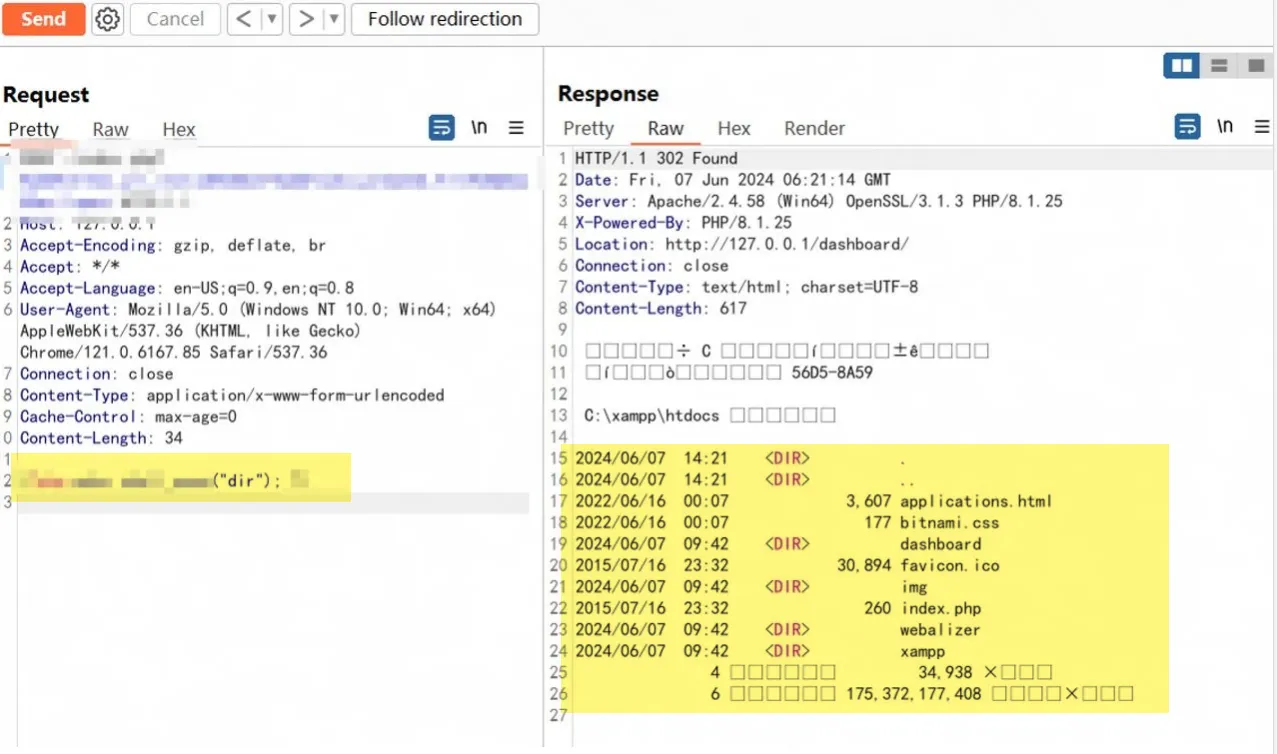Open the back history dropdown arrow

(x=272, y=19)
